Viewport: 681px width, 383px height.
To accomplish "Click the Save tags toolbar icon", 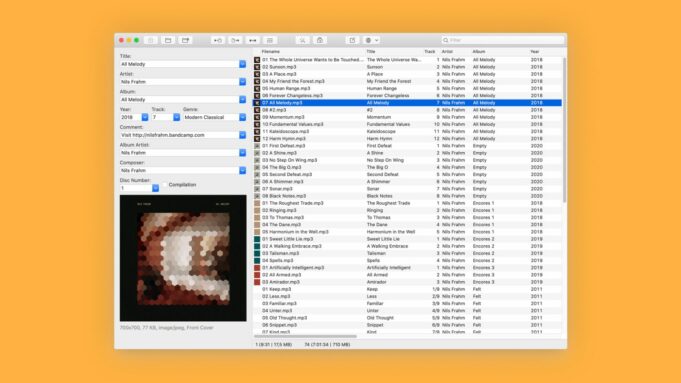I will 151,40.
